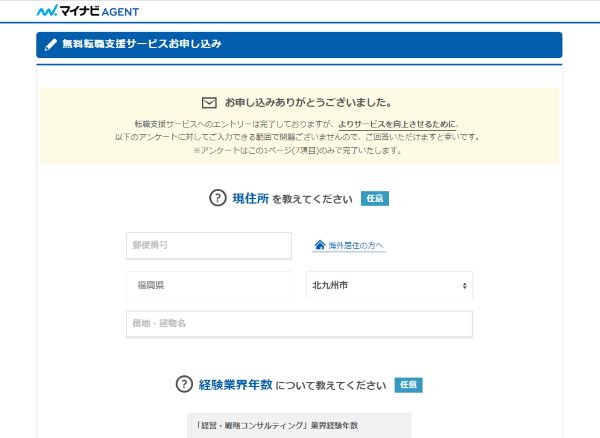
Task: Click the pencil icon in the blue header
Action: [51, 45]
